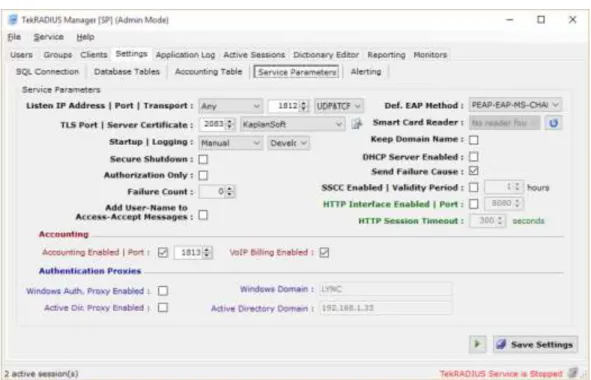The image size is (591, 380).
Task: Click the Active Directory Domain input field
Action: (386, 308)
